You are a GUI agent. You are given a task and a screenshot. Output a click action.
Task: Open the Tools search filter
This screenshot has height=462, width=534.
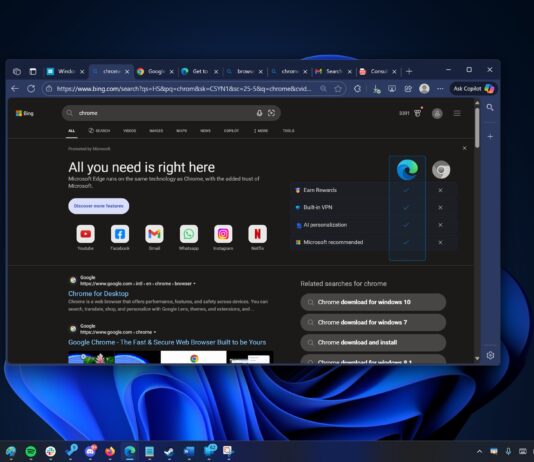(288, 131)
